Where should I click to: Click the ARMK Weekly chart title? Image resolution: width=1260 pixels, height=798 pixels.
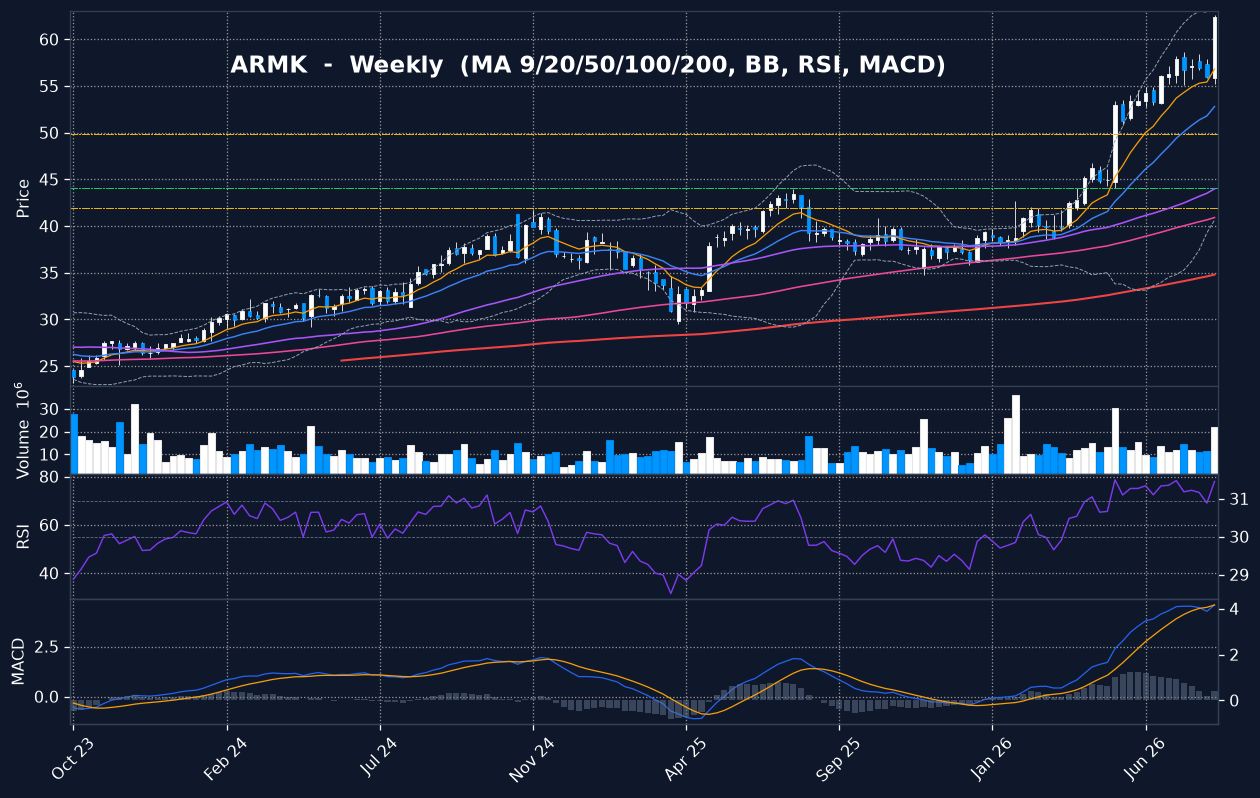coord(588,65)
